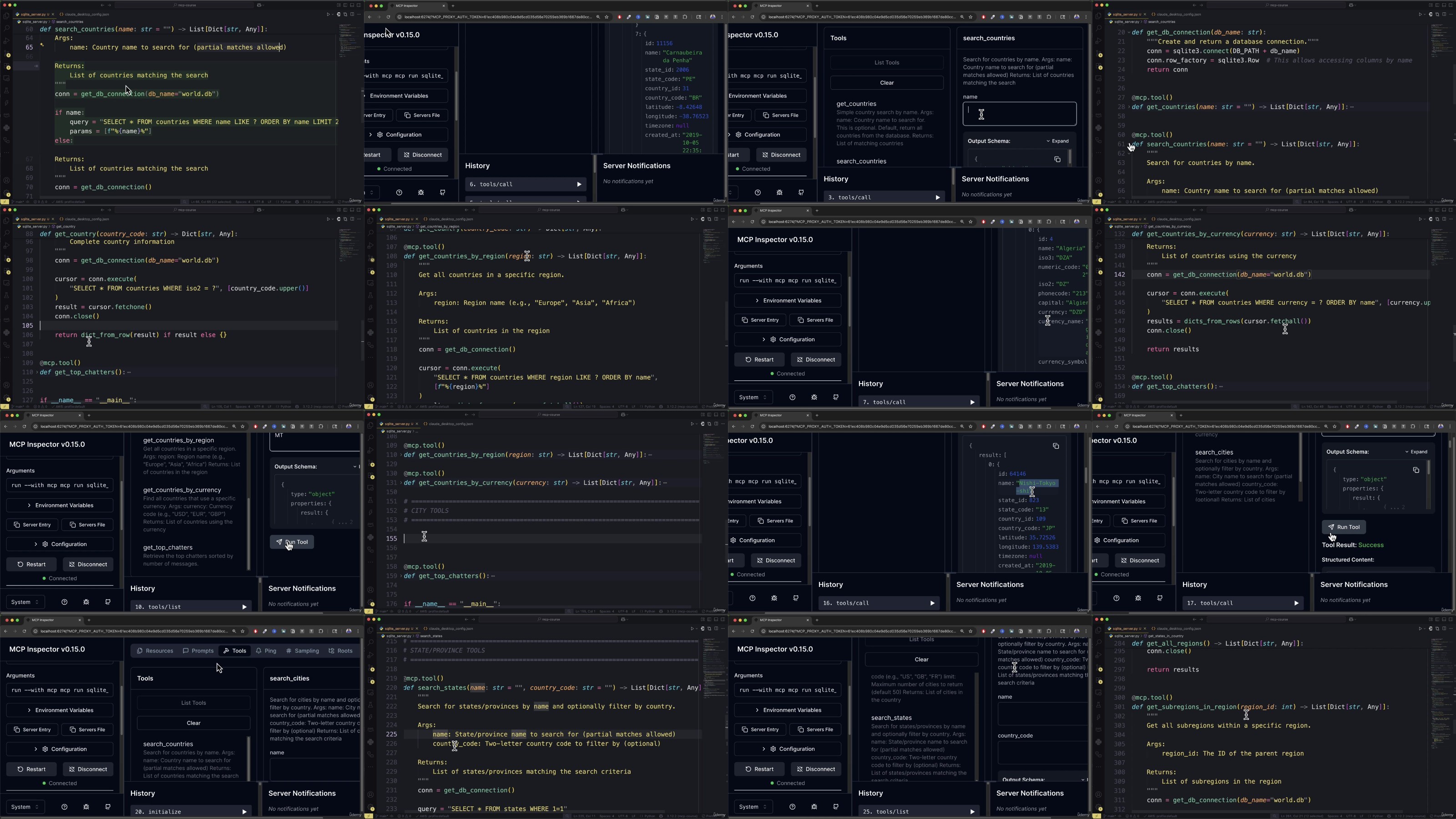Copy output schema in "17. tools/call" window
Image resolution: width=1456 pixels, height=819 pixels.
point(1416,470)
